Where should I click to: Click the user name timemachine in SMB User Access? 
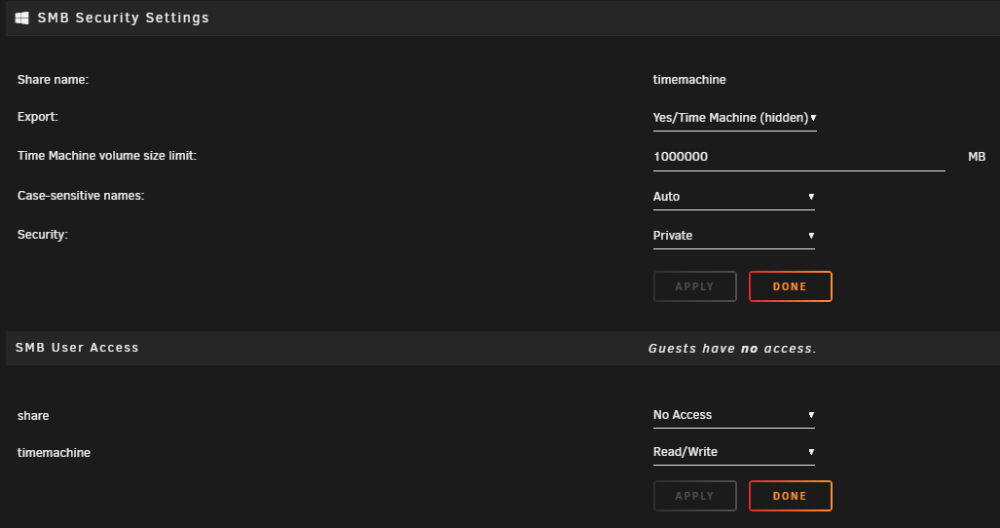pos(54,453)
